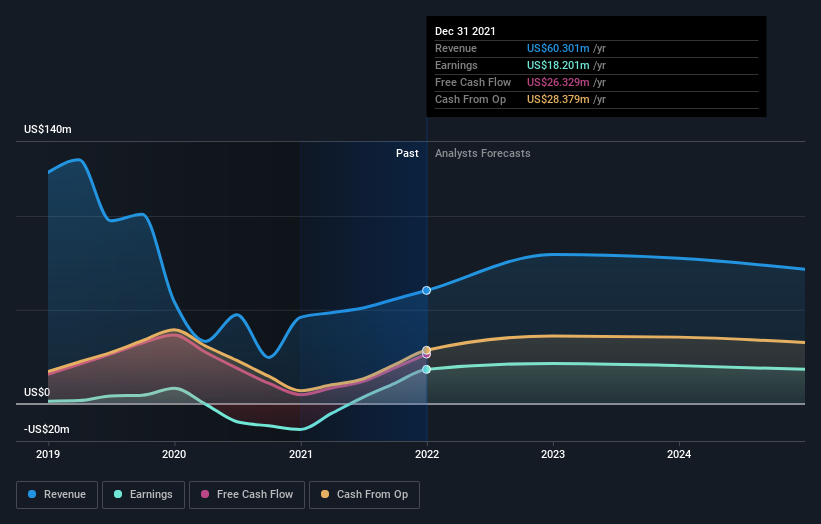Toggle the Free Cash Flow legend button
Image resolution: width=821 pixels, height=524 pixels.
pyautogui.click(x=247, y=495)
